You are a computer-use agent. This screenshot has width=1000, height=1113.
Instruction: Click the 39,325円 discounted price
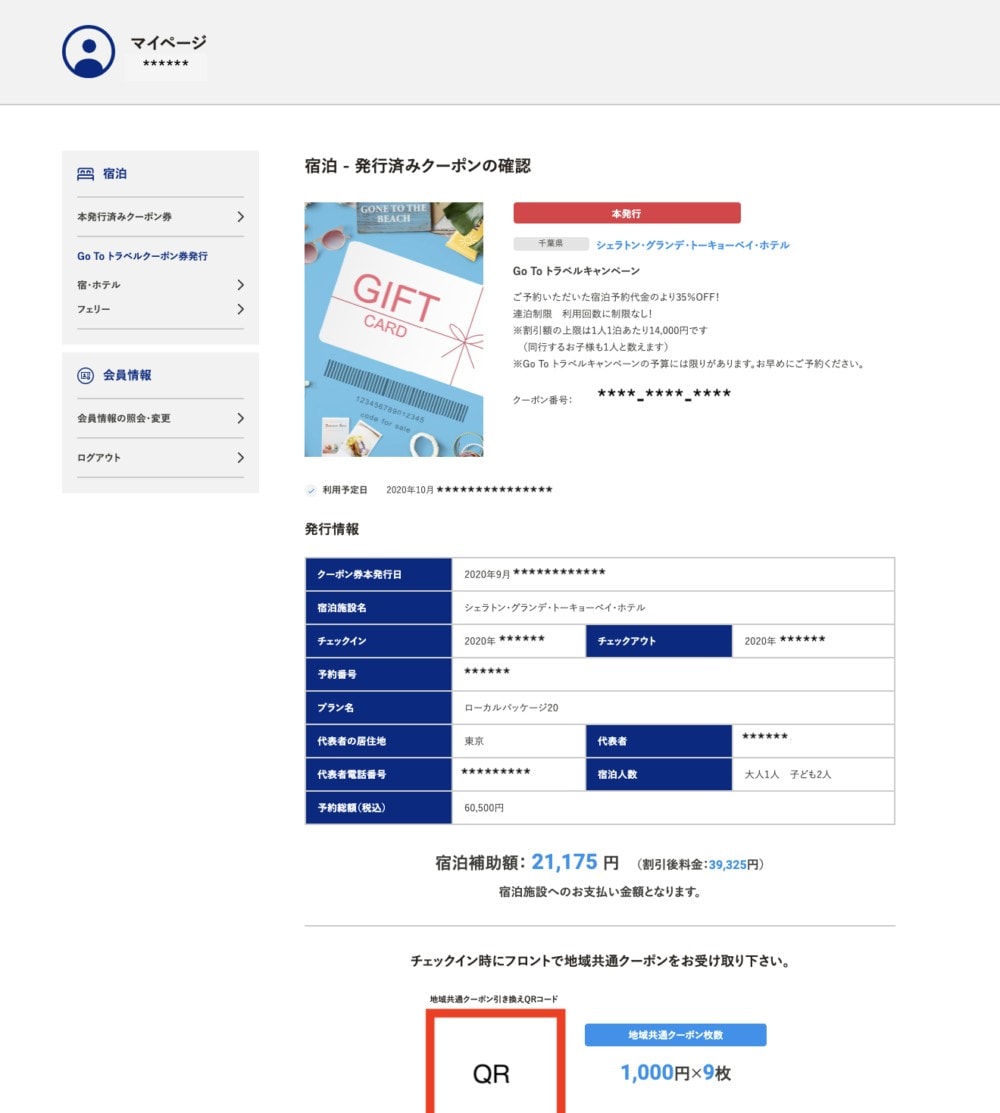point(732,865)
